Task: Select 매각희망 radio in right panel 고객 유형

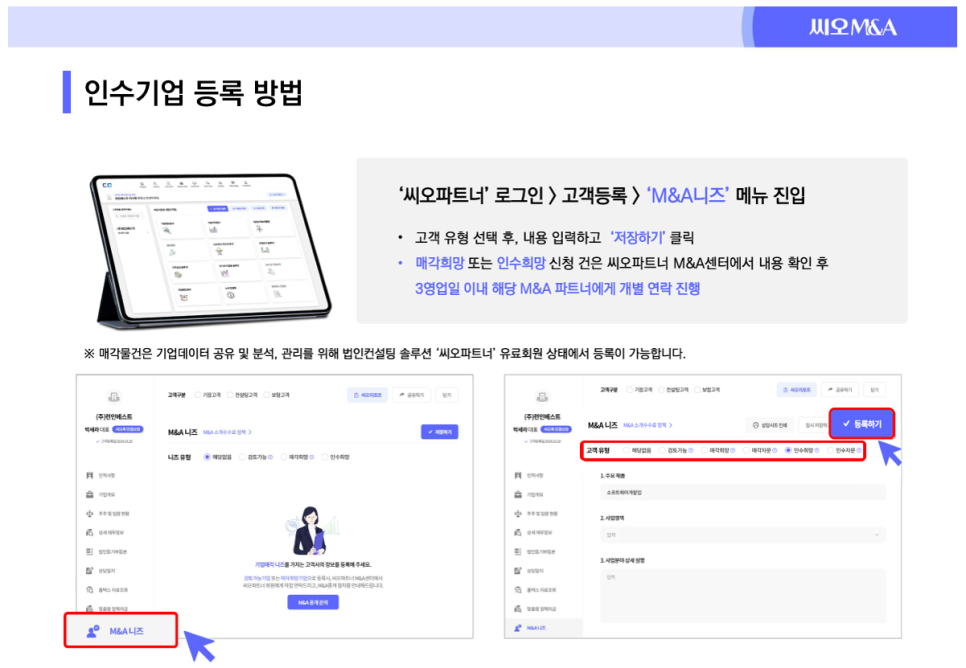Action: [x=704, y=451]
